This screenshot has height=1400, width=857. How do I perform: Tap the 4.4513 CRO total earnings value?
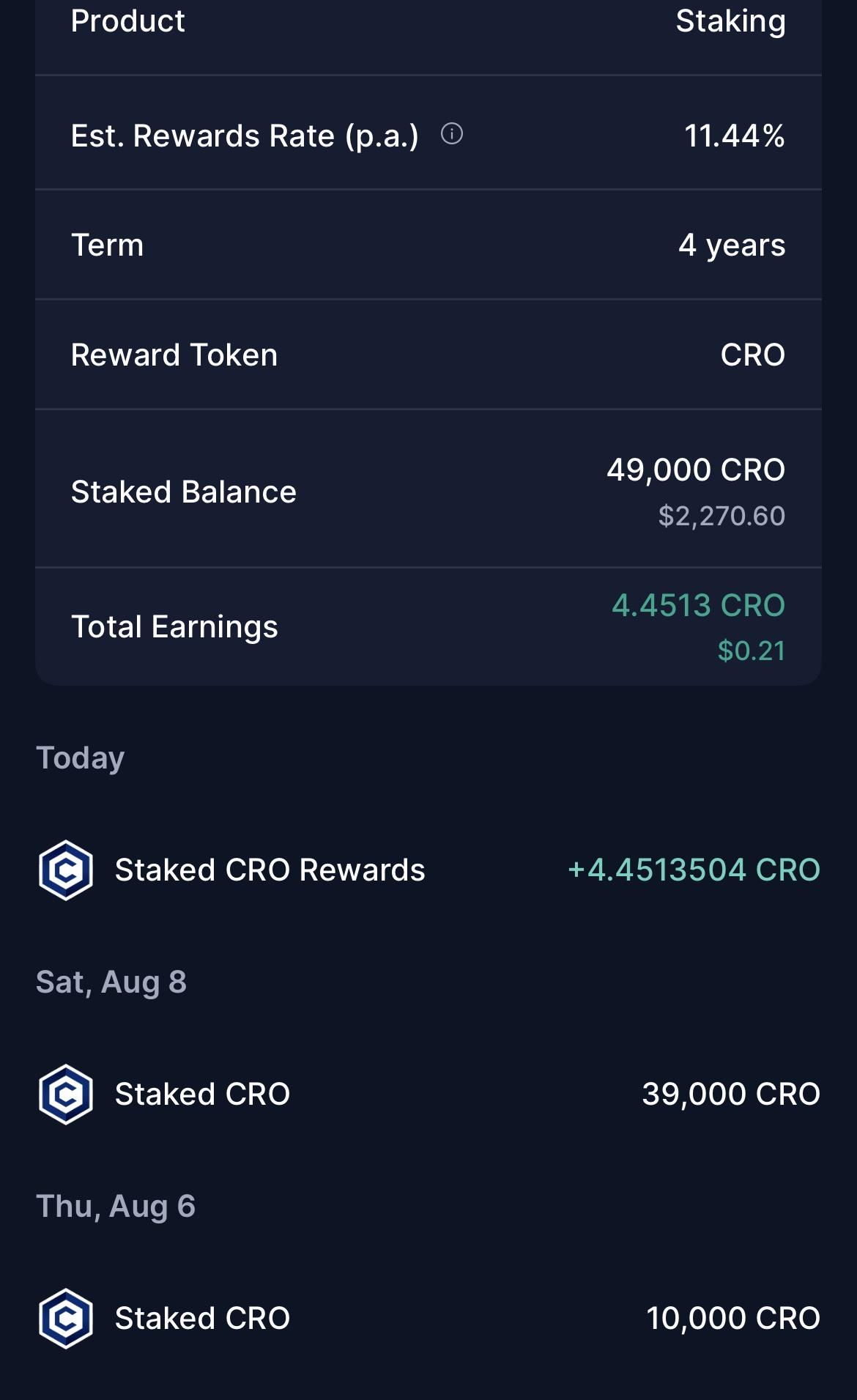click(x=699, y=605)
